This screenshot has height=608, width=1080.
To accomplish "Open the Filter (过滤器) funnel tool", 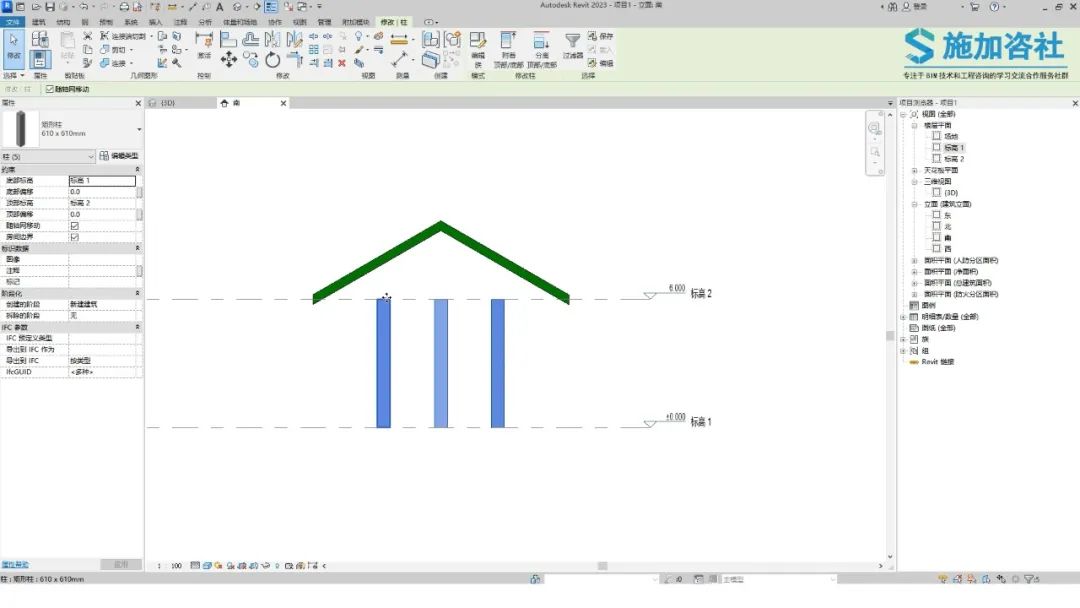I will pos(572,45).
